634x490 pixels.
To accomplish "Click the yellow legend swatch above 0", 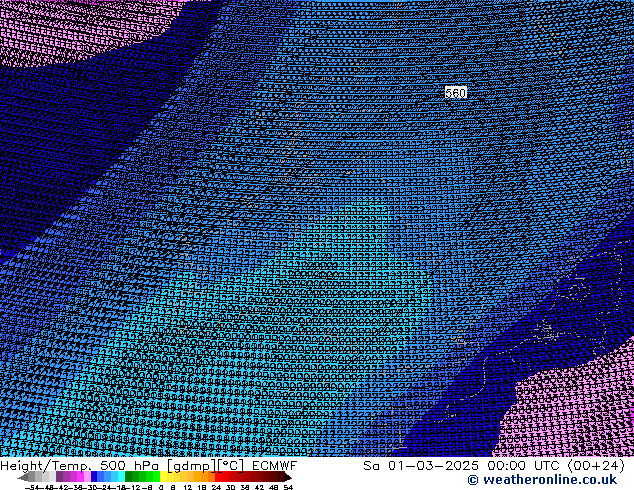I will pyautogui.click(x=163, y=477).
